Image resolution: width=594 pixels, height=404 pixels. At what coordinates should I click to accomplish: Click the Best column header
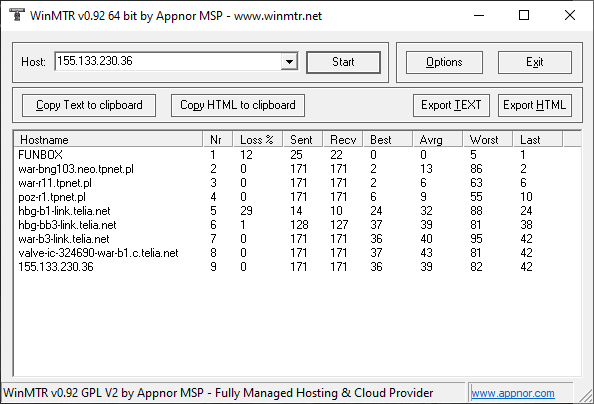coord(388,139)
